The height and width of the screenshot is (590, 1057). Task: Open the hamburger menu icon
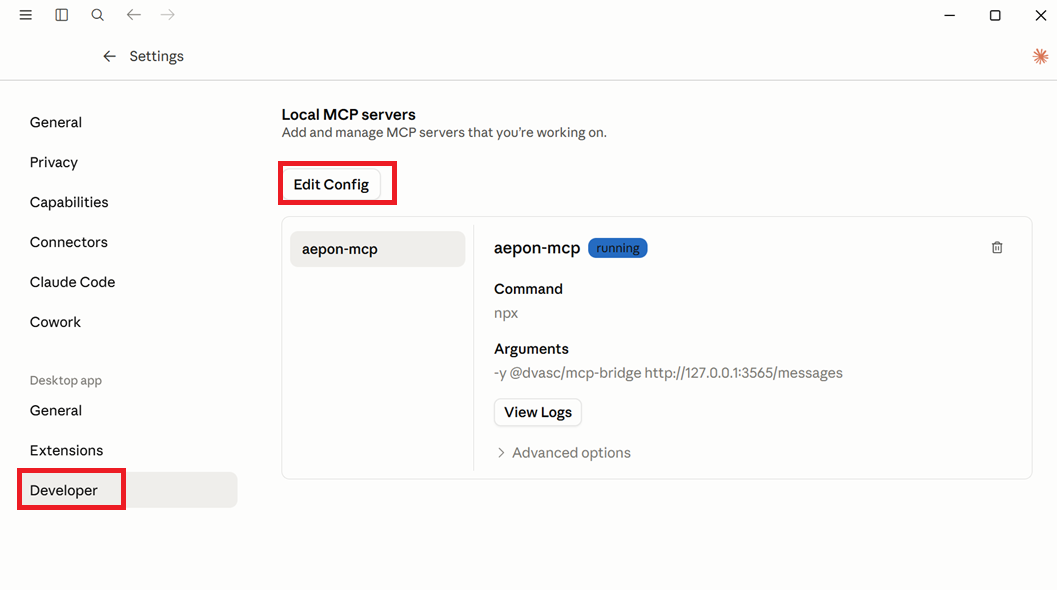pyautogui.click(x=26, y=15)
